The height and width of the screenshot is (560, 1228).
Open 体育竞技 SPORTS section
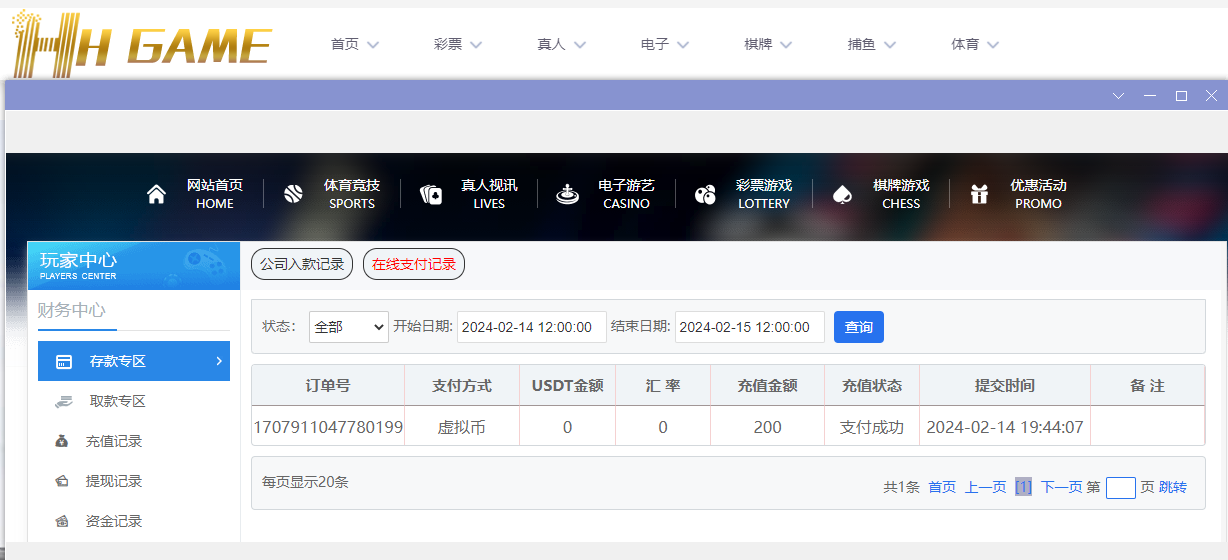pyautogui.click(x=352, y=194)
